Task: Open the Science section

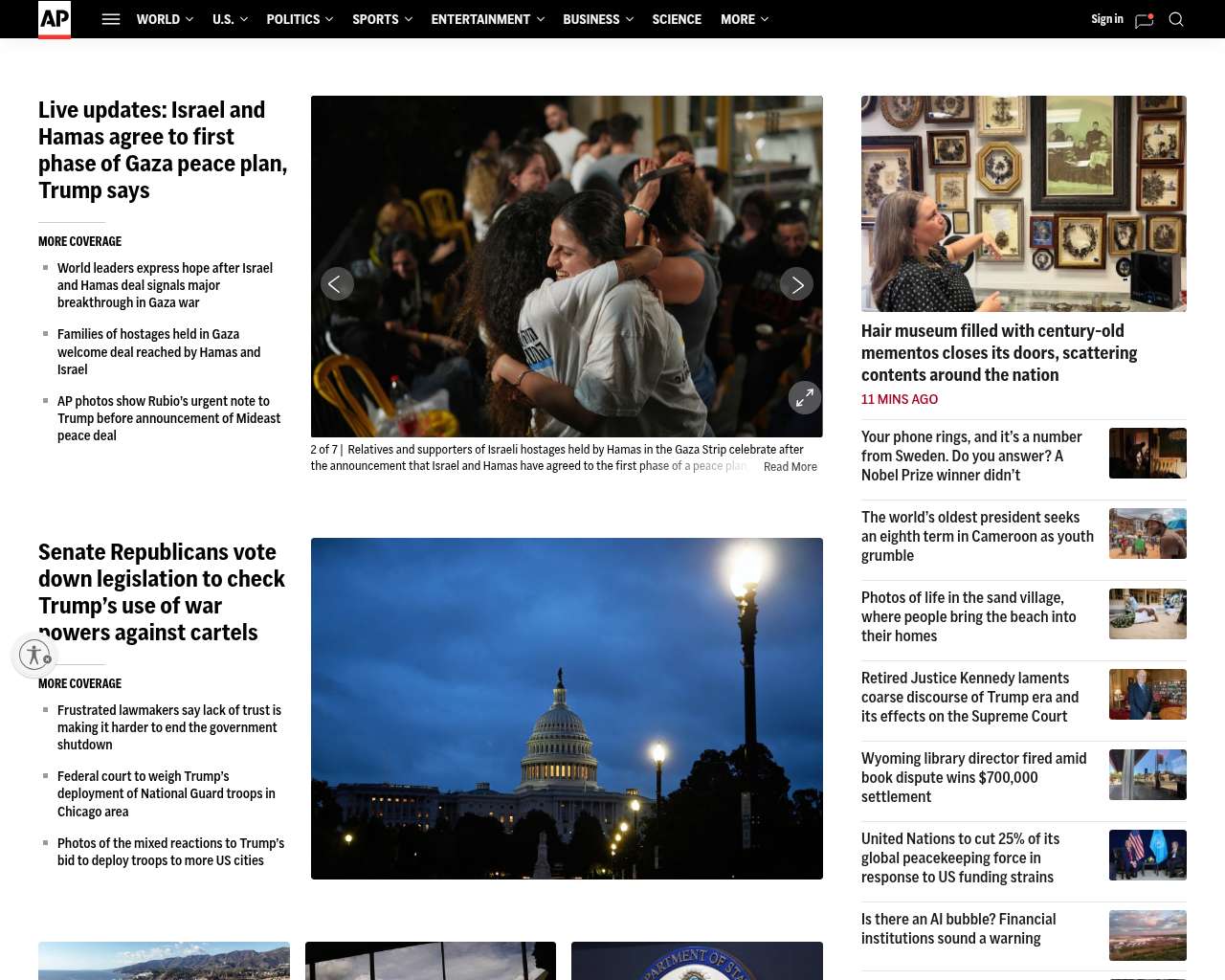Action: click(677, 19)
